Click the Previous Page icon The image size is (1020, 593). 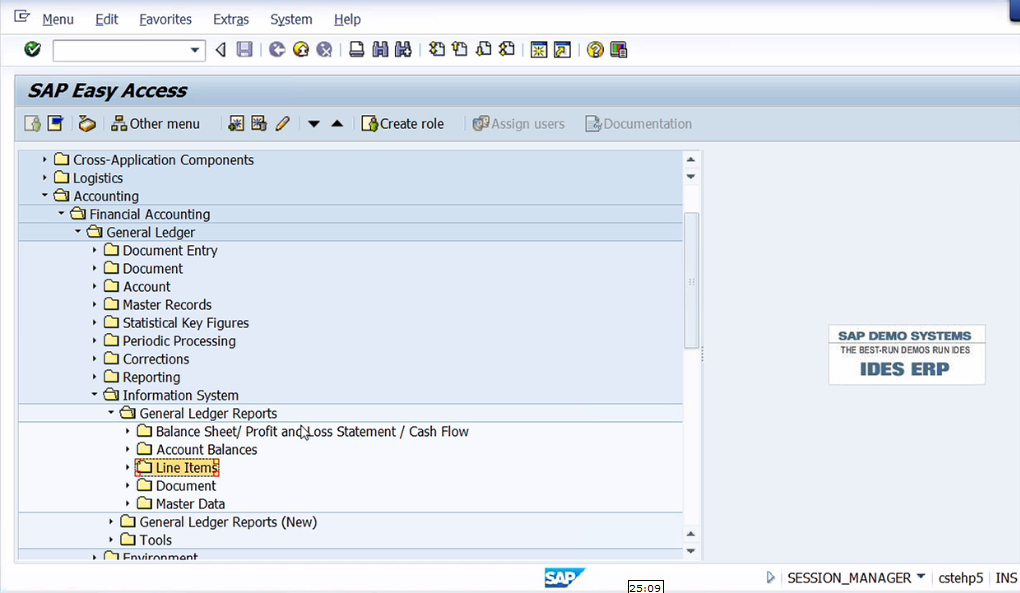click(460, 49)
